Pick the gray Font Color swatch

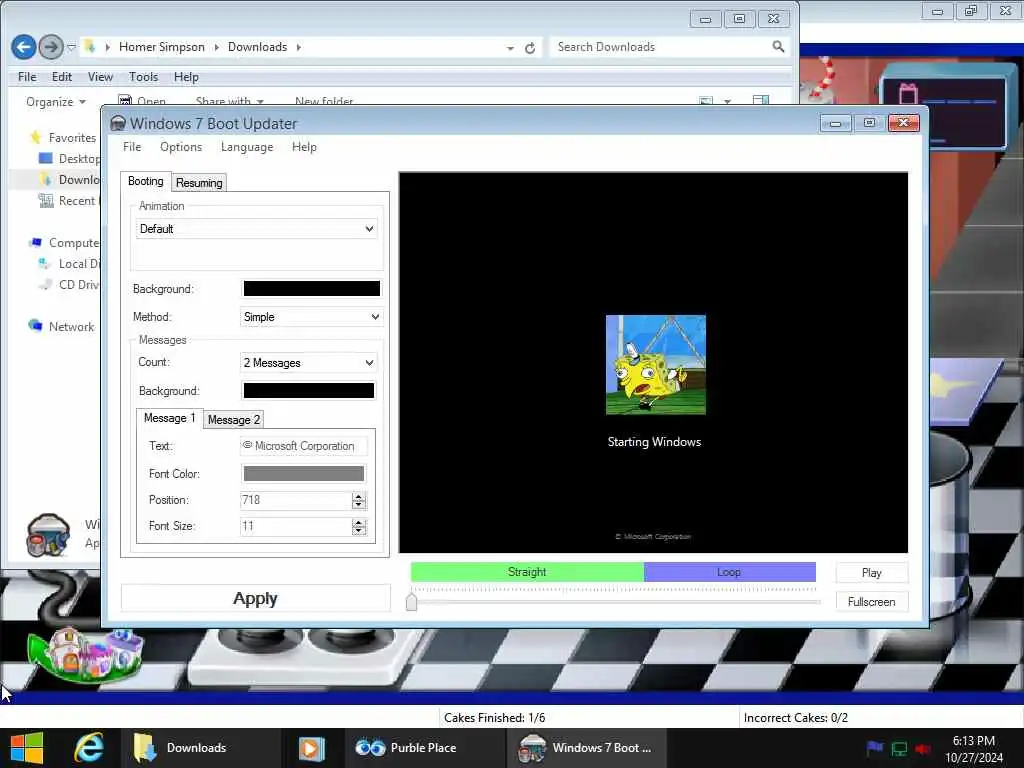304,473
